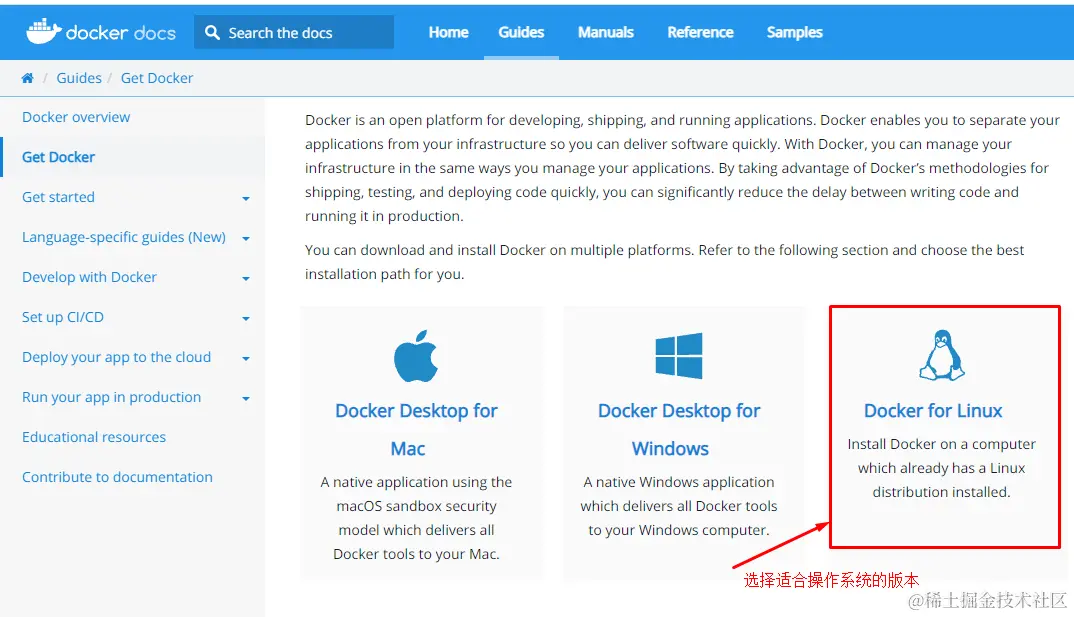Click the Mac card description text
Image resolution: width=1074 pixels, height=617 pixels.
(x=416, y=518)
